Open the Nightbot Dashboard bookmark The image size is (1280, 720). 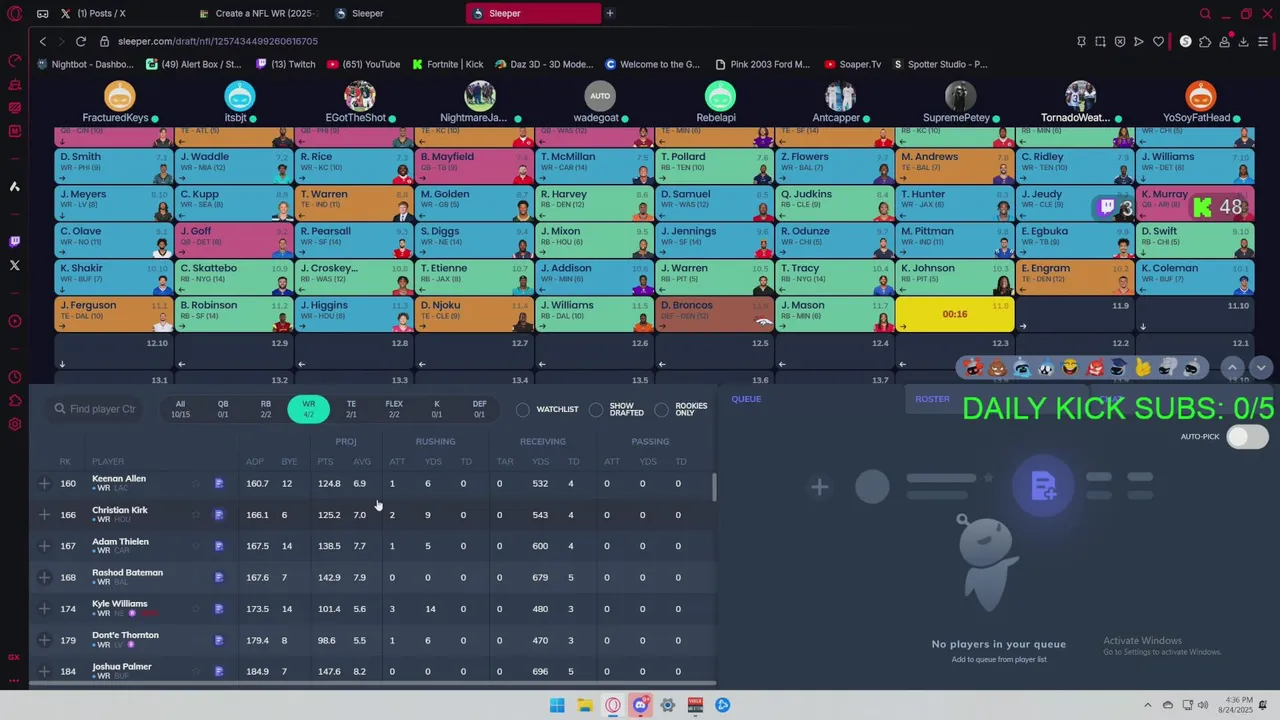point(86,64)
